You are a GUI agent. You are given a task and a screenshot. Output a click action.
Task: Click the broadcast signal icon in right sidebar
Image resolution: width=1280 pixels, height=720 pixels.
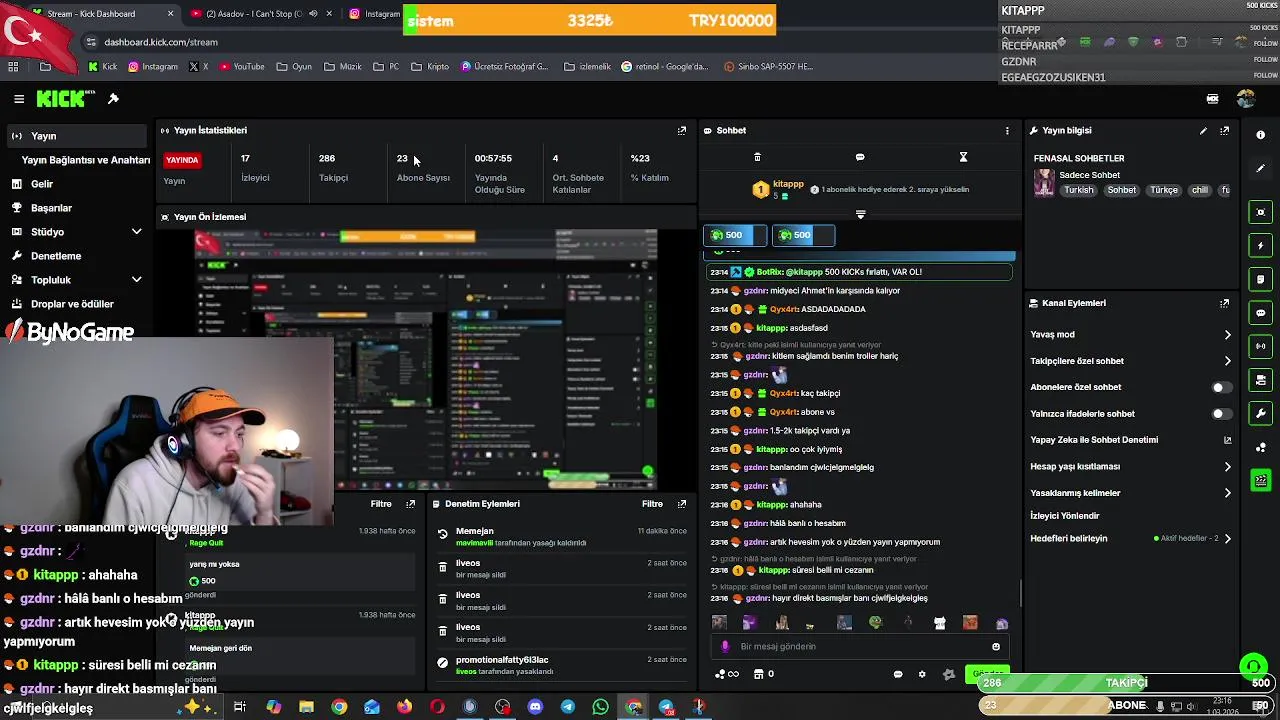point(1260,346)
